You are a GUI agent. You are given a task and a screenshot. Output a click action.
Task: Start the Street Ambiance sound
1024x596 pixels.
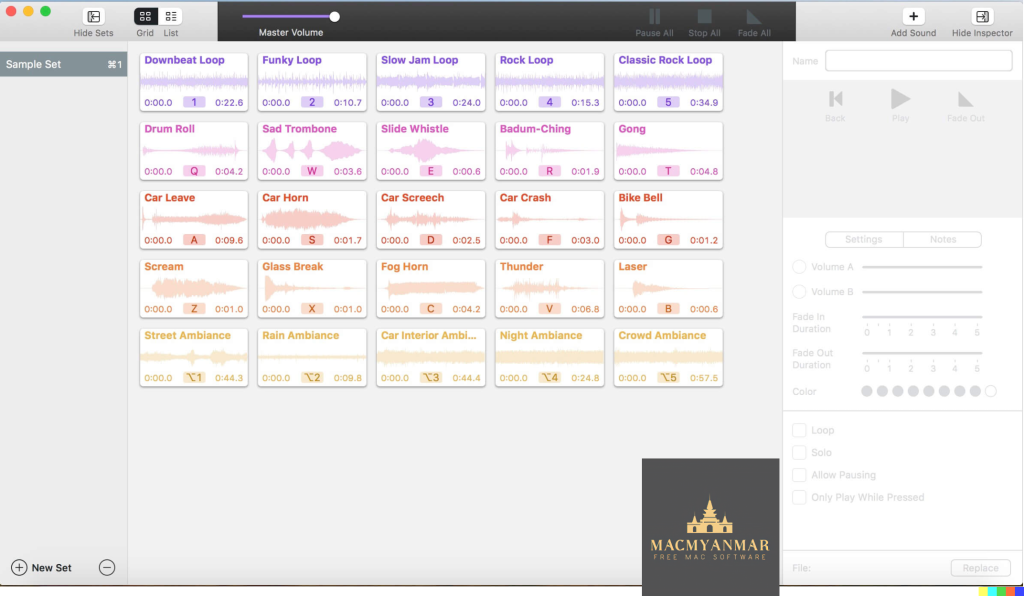[194, 358]
